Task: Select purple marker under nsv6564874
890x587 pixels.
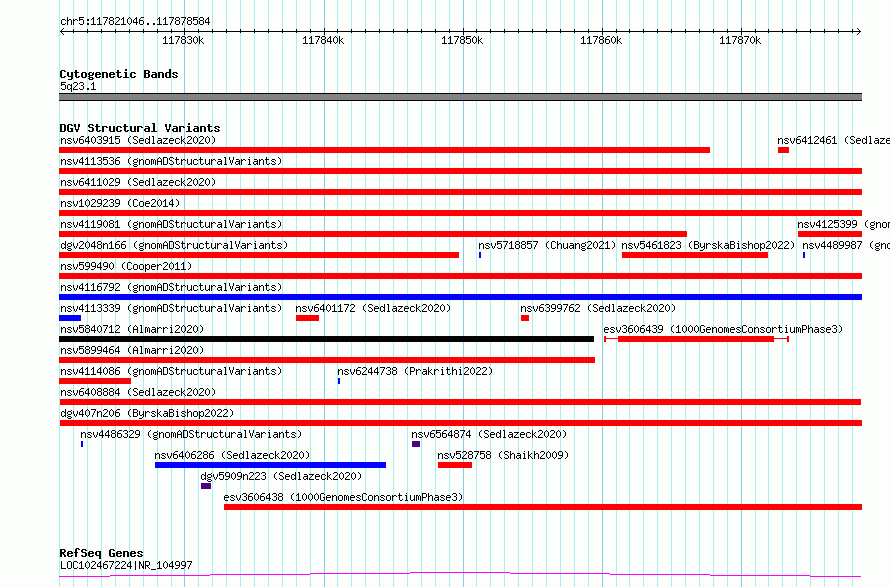Action: [x=416, y=444]
